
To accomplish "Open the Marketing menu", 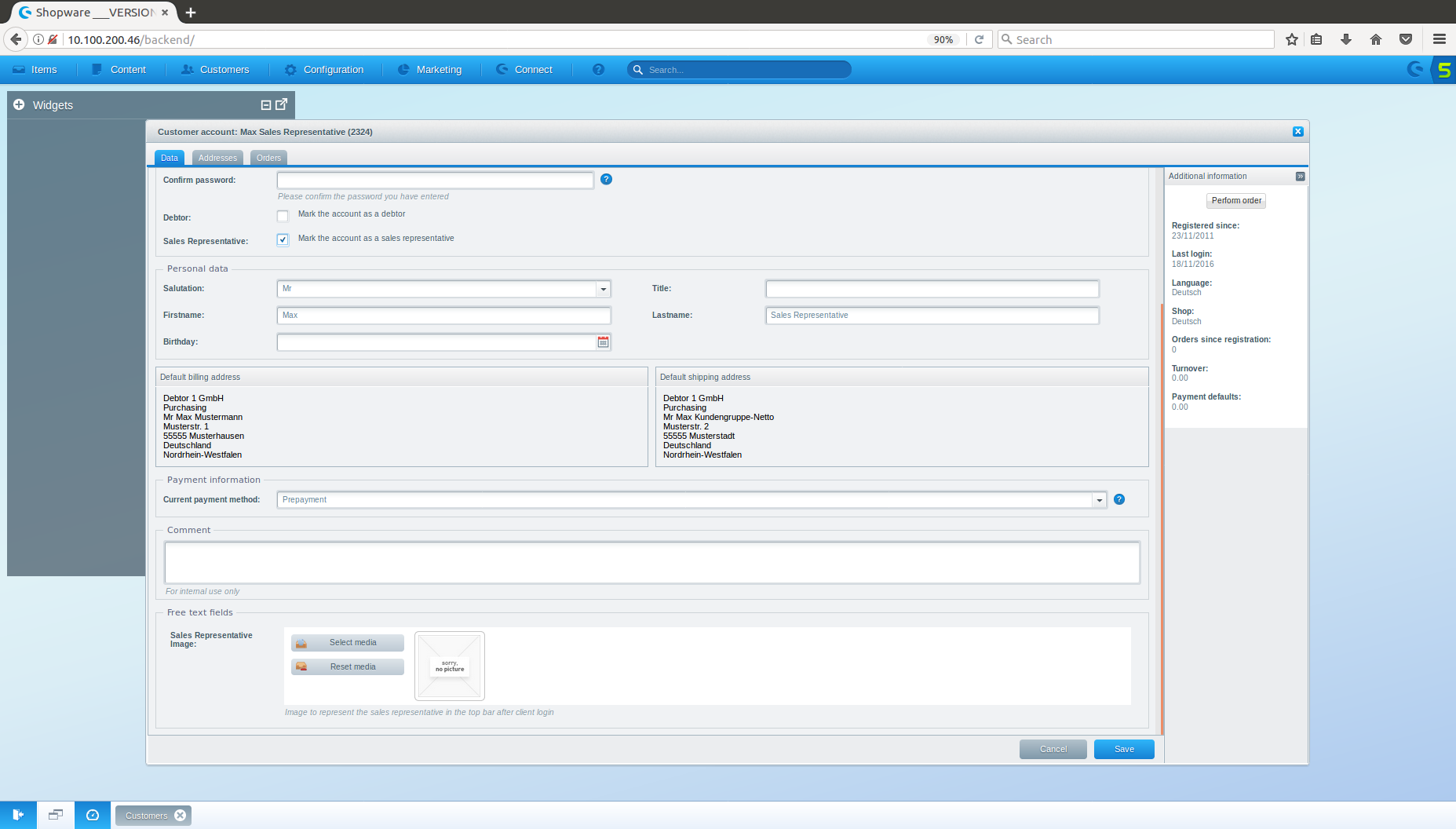I will point(430,70).
